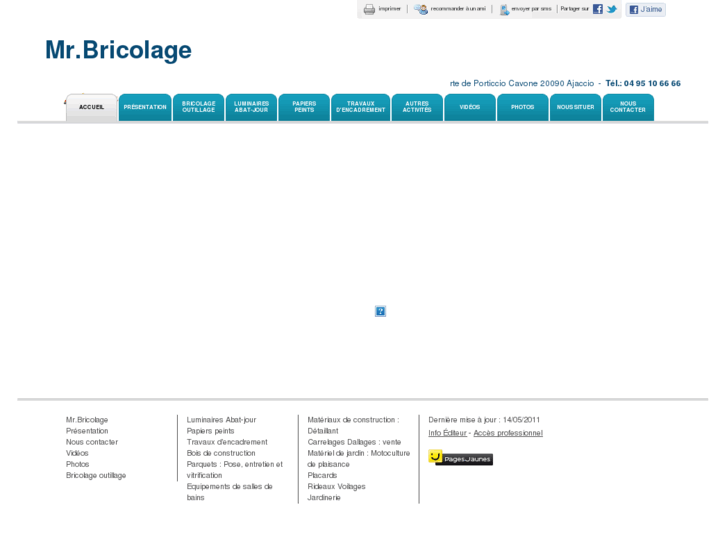This screenshot has height=545, width=727.
Task: Open footer link Présentation
Action: pyautogui.click(x=87, y=431)
